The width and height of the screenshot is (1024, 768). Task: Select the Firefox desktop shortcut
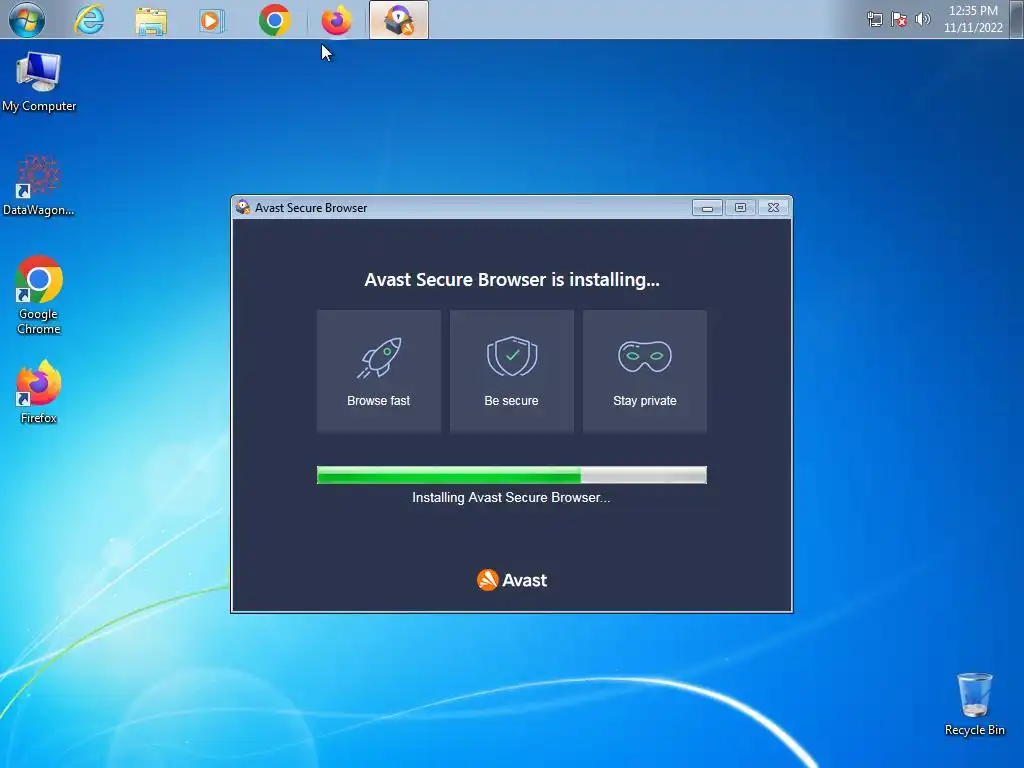(39, 392)
